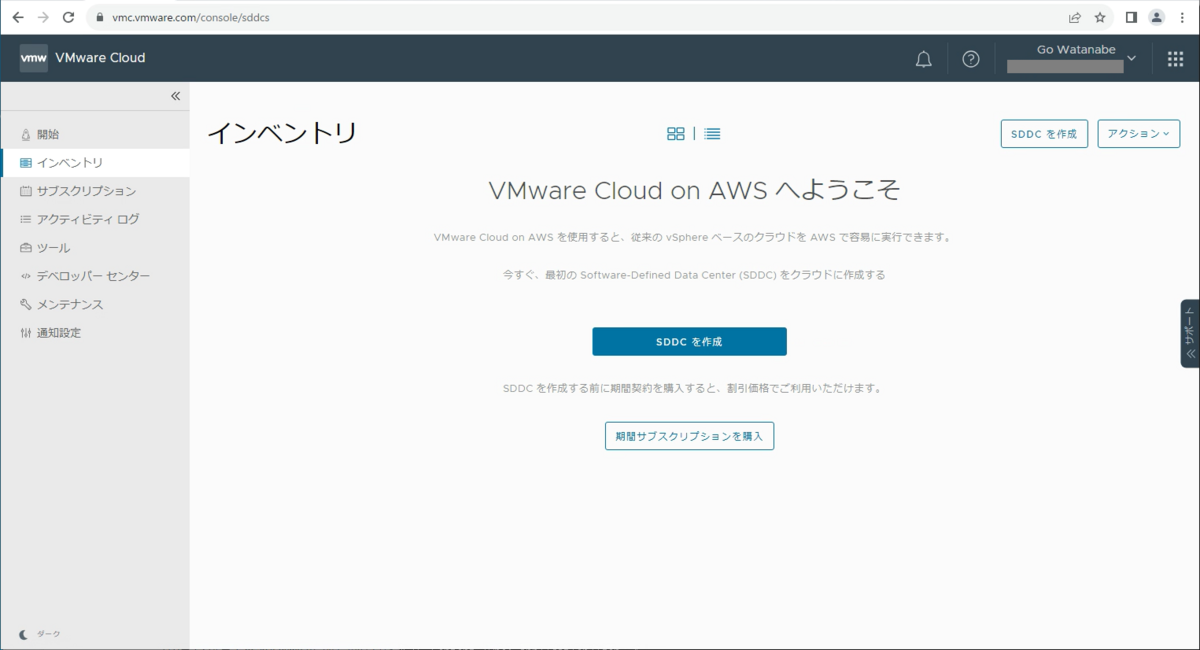The image size is (1200, 650).
Task: Open デベロッパー センター in the sidebar
Action: [x=95, y=276]
